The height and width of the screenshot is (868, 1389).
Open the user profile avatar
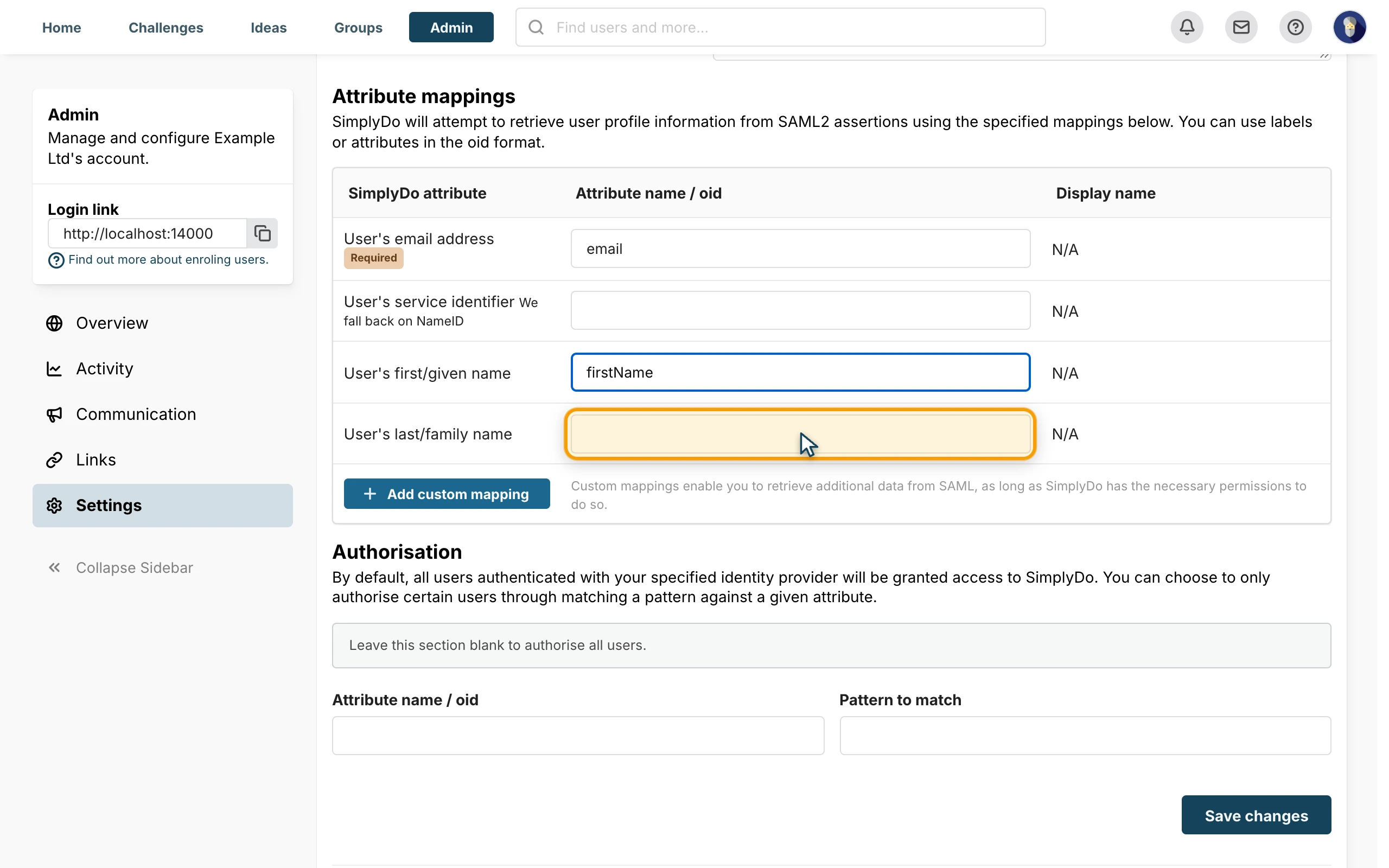(x=1349, y=27)
